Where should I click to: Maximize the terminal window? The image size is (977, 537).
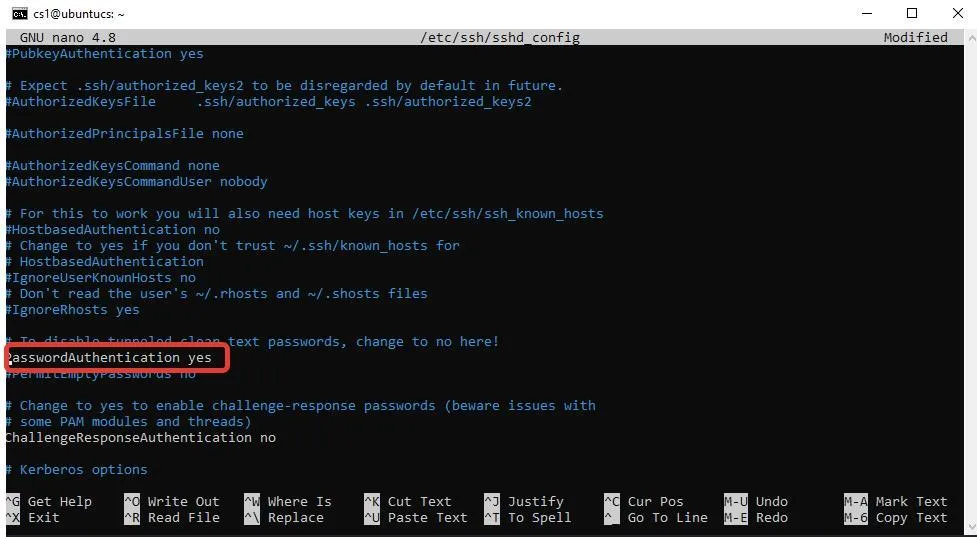912,14
